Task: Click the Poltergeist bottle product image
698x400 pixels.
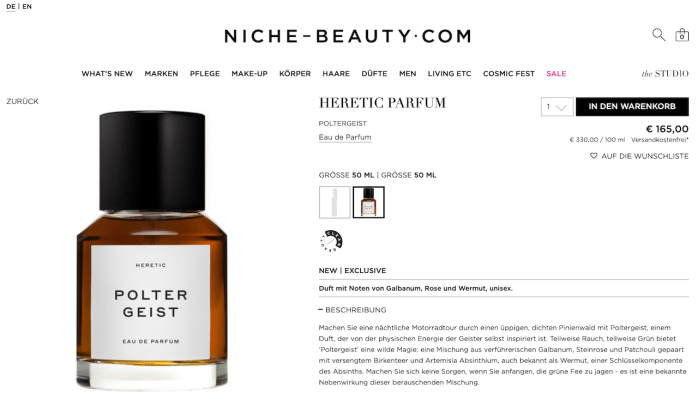Action: coord(152,251)
